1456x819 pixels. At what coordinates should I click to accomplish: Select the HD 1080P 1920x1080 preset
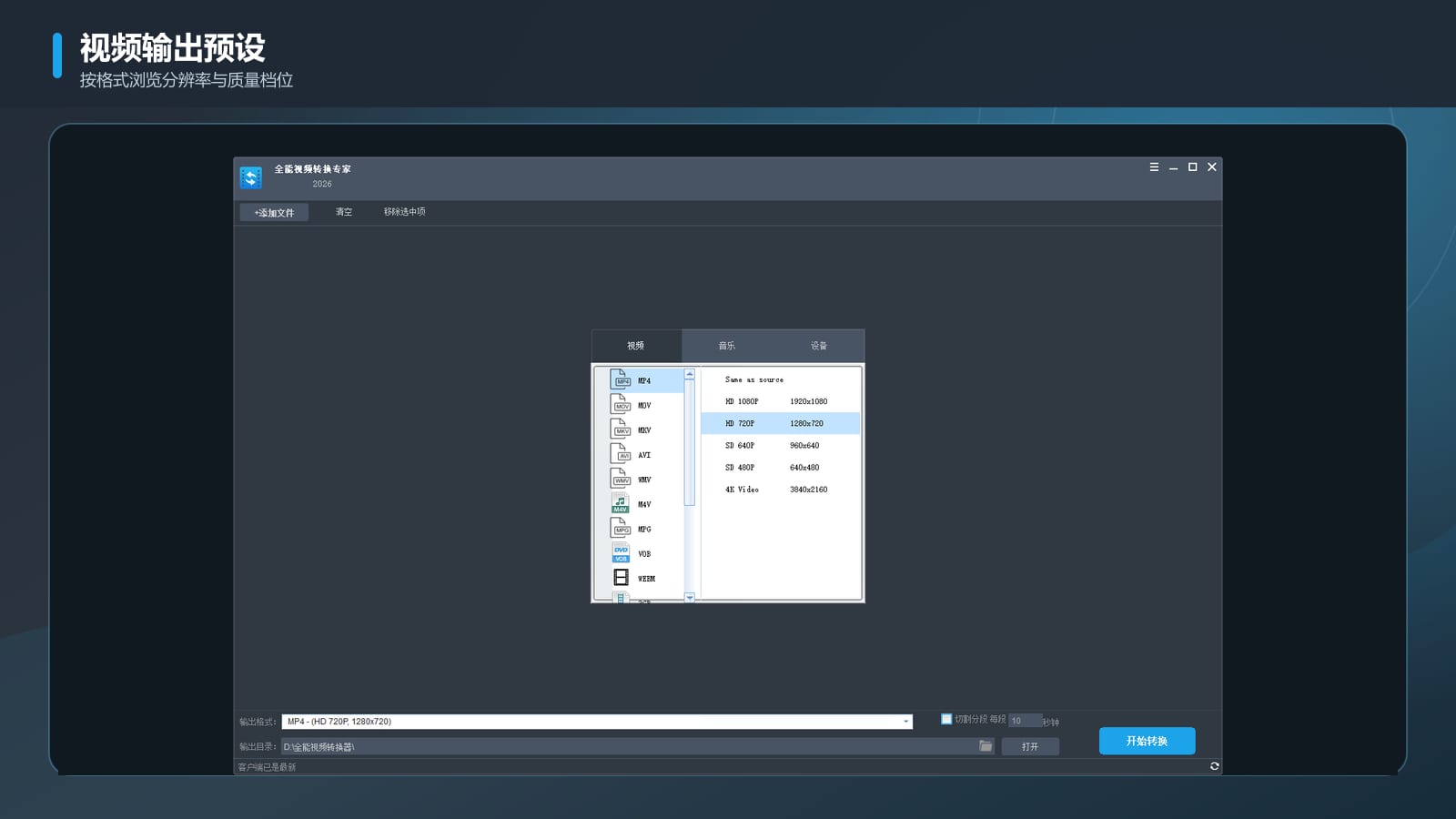[780, 401]
